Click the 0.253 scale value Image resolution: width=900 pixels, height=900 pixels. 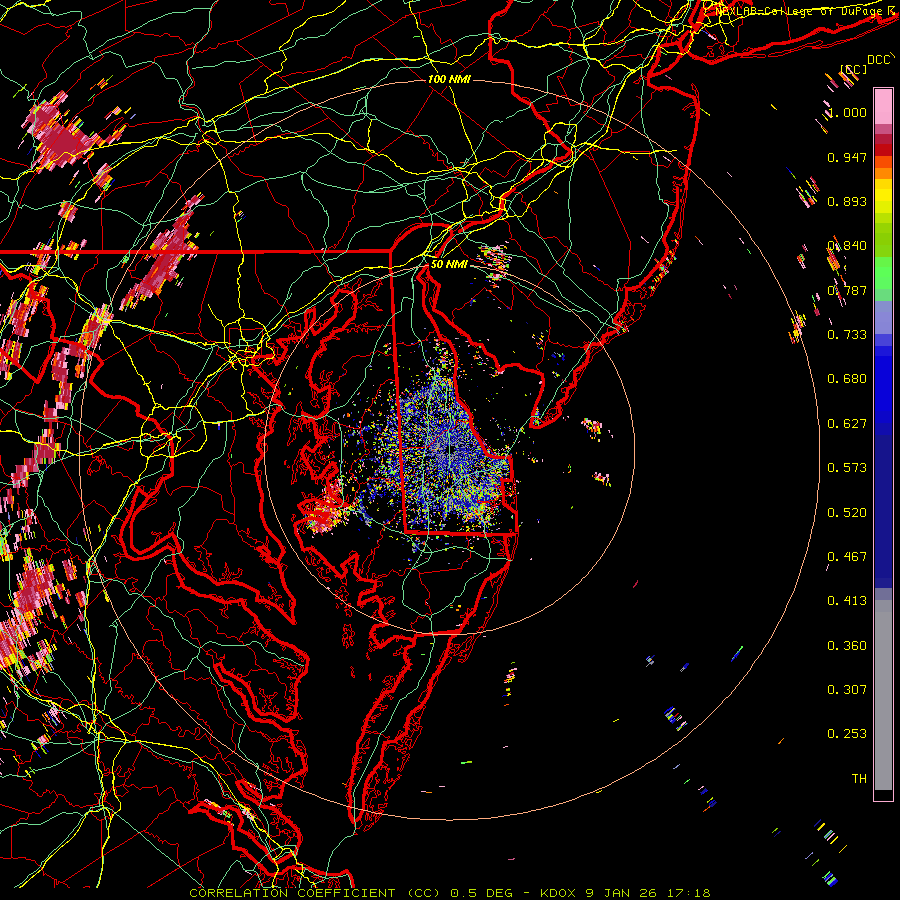tap(847, 734)
